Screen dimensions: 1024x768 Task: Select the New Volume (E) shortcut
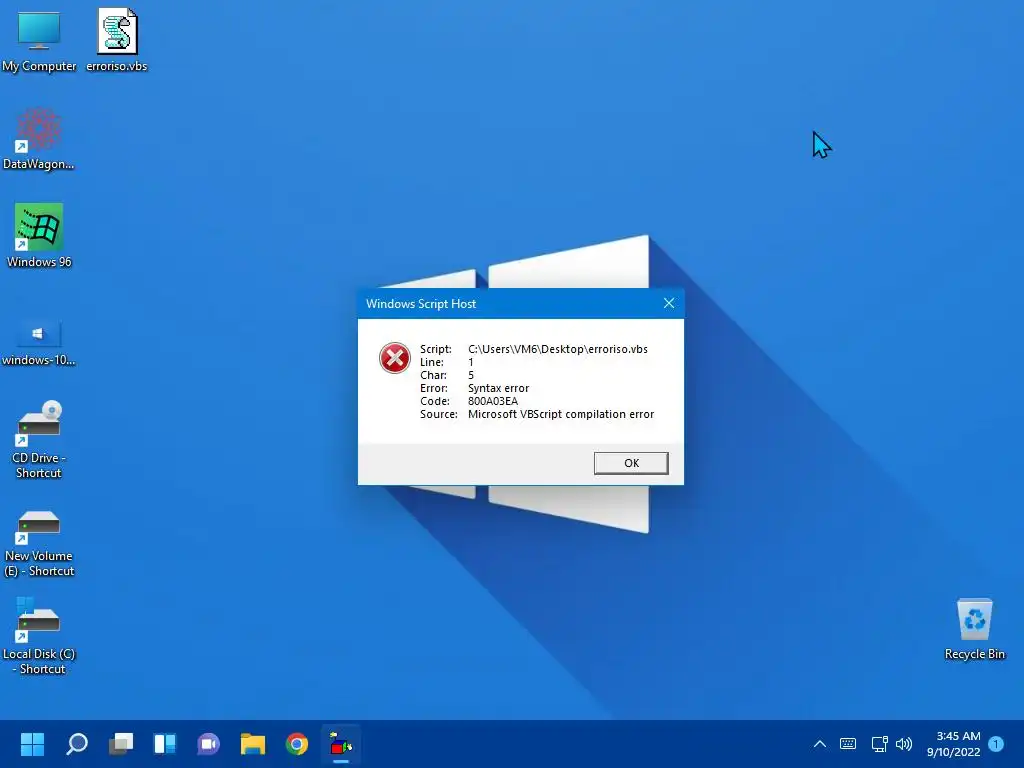(x=39, y=543)
